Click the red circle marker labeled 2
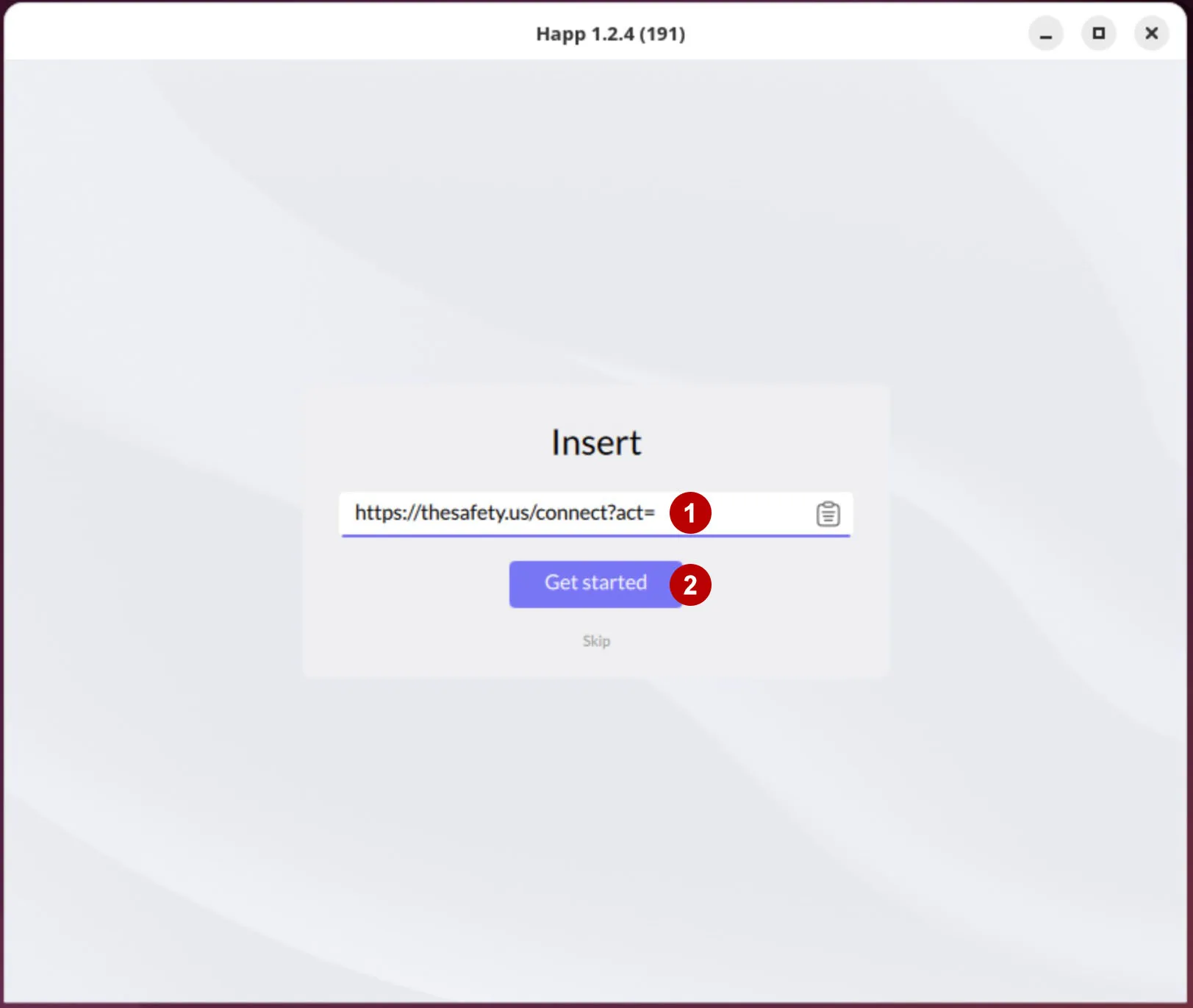Image resolution: width=1193 pixels, height=1008 pixels. click(x=689, y=585)
